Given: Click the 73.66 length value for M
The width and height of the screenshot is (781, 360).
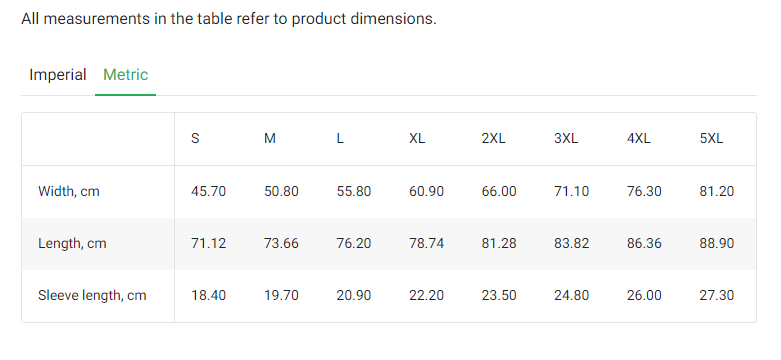Looking at the screenshot, I should tap(281, 243).
